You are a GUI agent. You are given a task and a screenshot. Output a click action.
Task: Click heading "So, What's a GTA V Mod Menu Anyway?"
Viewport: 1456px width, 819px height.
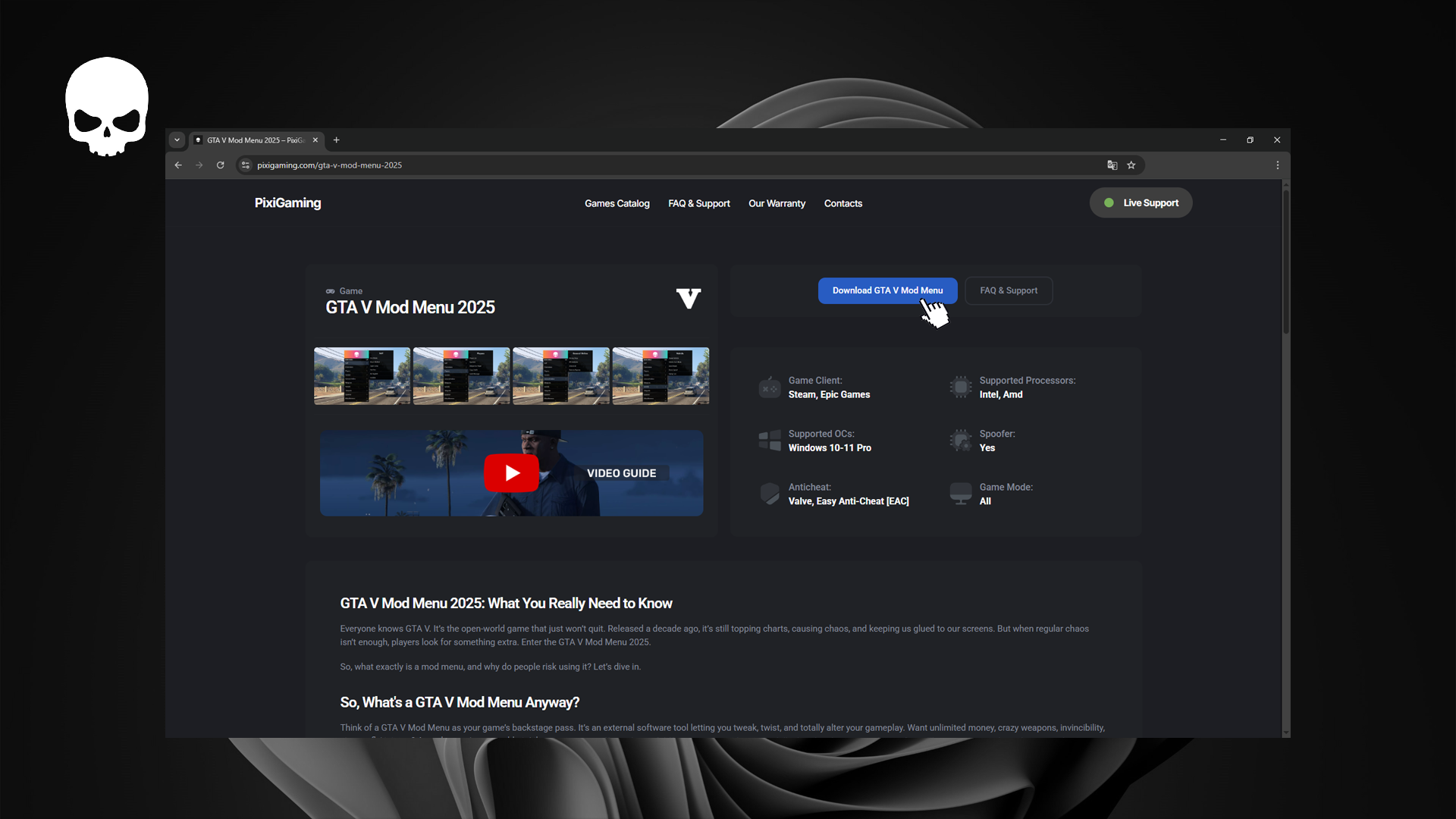460,703
